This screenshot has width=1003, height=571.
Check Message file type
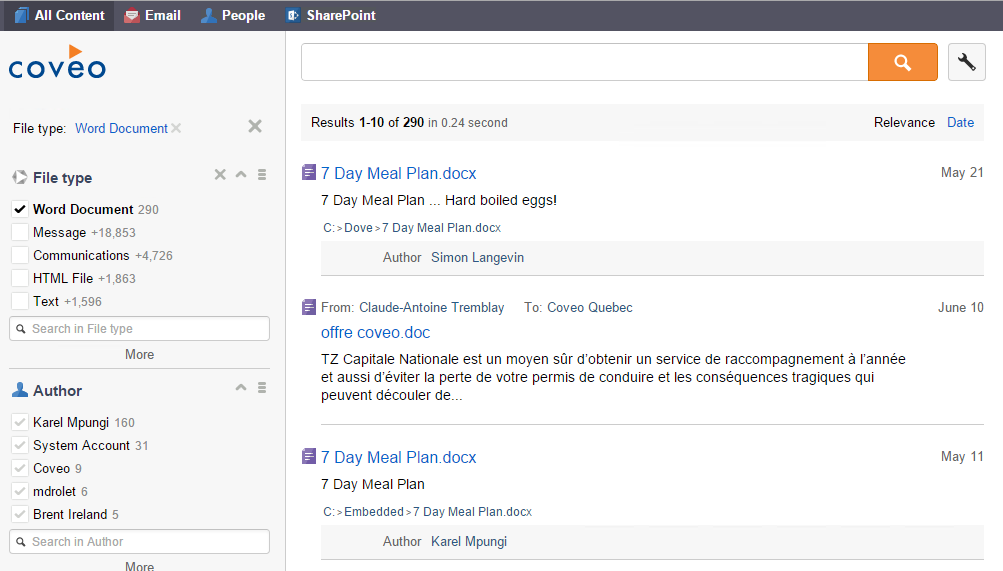coord(20,232)
